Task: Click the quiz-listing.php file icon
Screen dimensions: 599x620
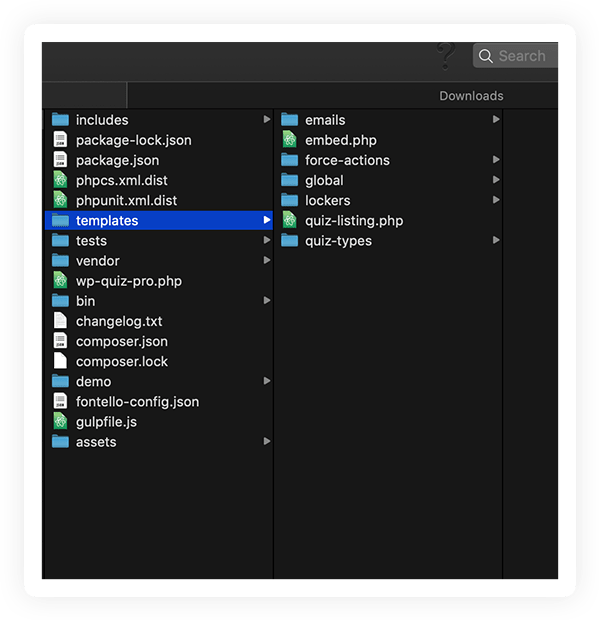Action: click(289, 220)
